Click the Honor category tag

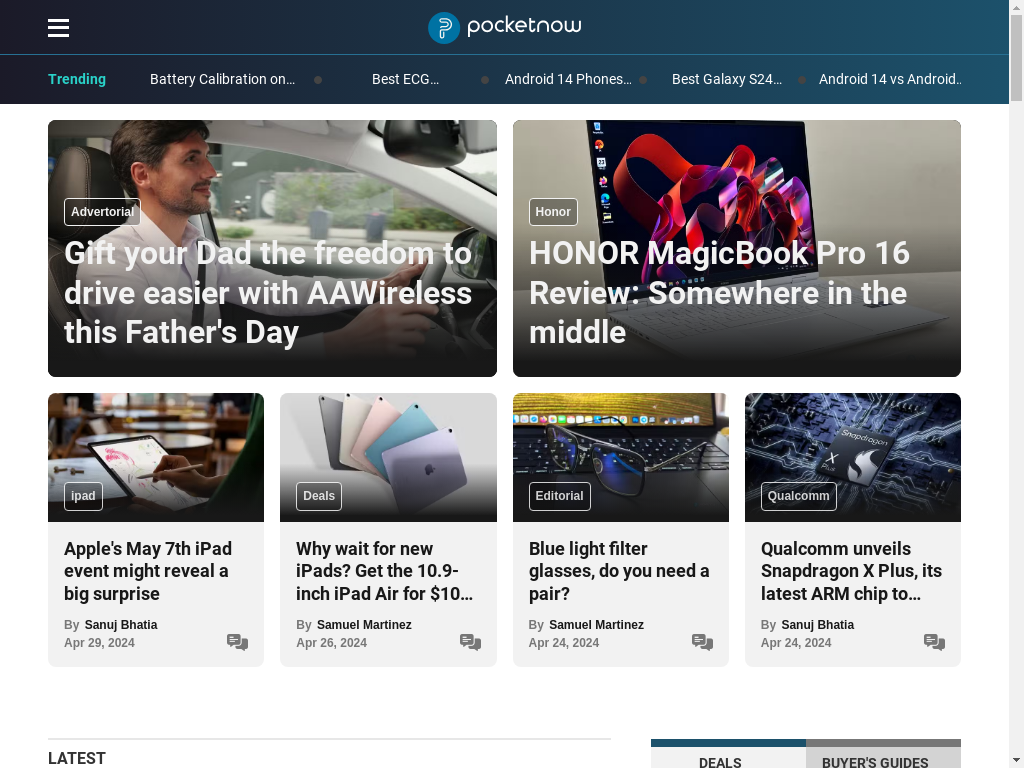(552, 212)
